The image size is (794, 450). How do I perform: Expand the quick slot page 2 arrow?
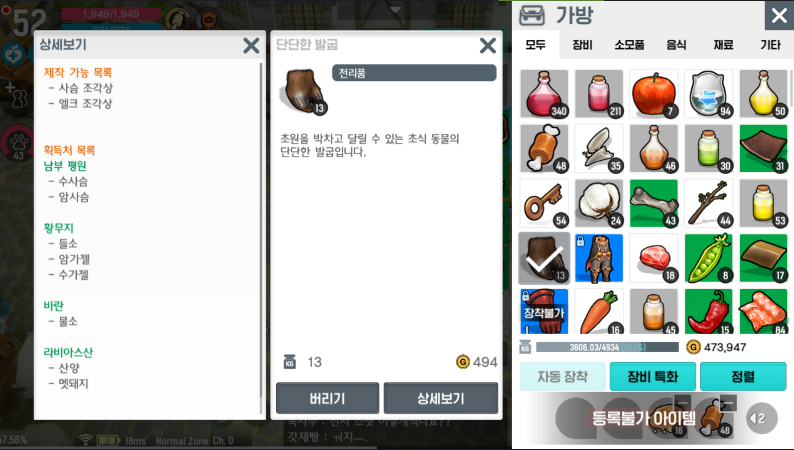pyautogui.click(x=762, y=418)
